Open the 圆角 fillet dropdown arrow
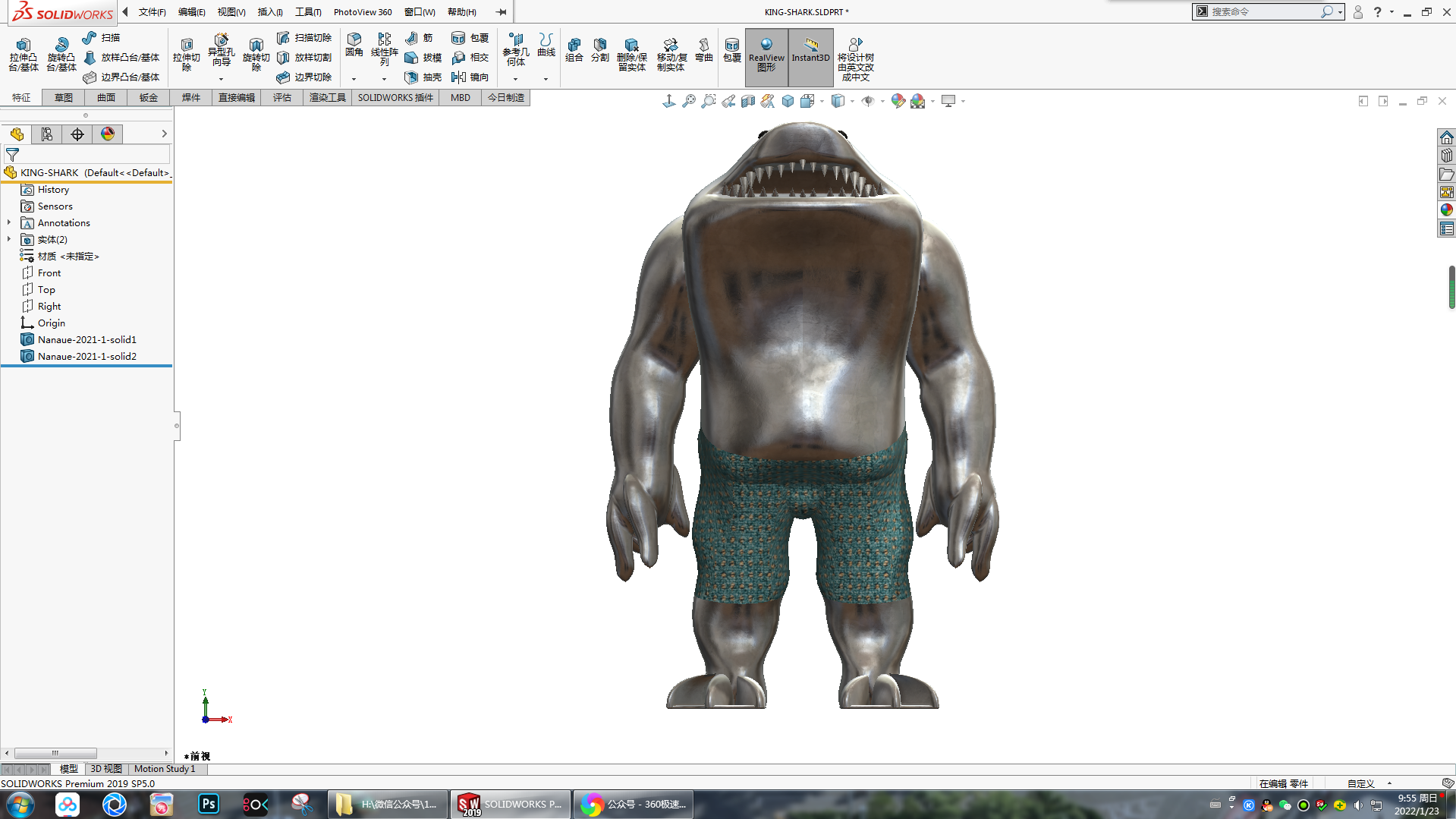 click(x=354, y=79)
